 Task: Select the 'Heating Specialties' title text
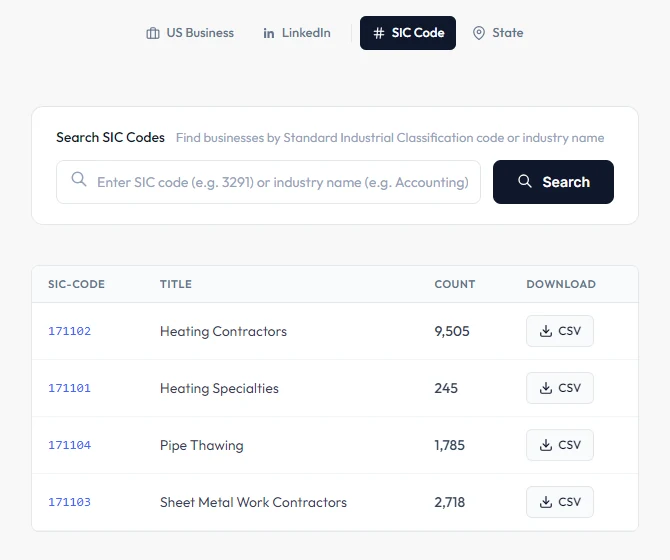point(219,388)
